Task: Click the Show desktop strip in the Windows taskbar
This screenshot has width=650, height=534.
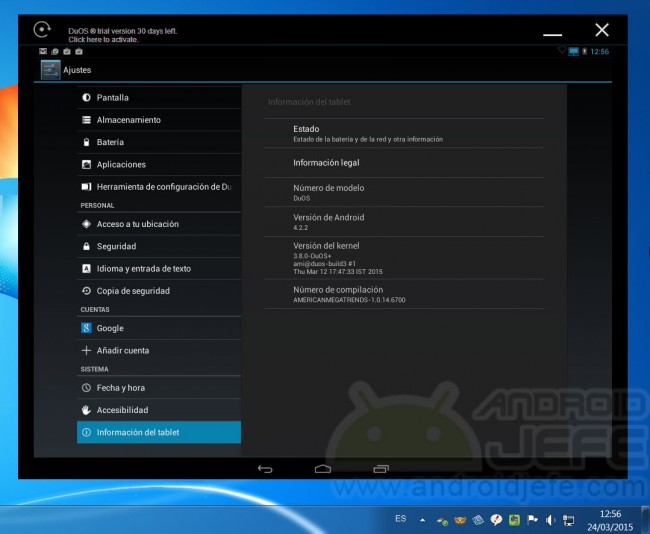Action: [x=646, y=519]
